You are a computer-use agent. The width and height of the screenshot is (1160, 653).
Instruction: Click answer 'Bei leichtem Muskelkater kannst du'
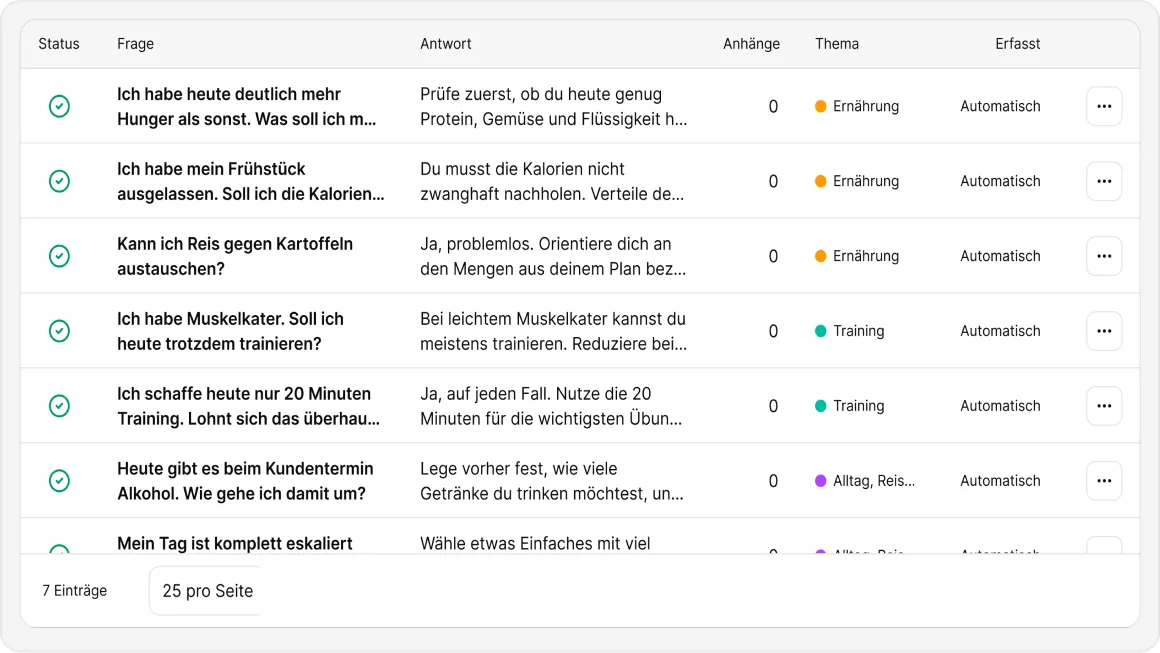[553, 331]
